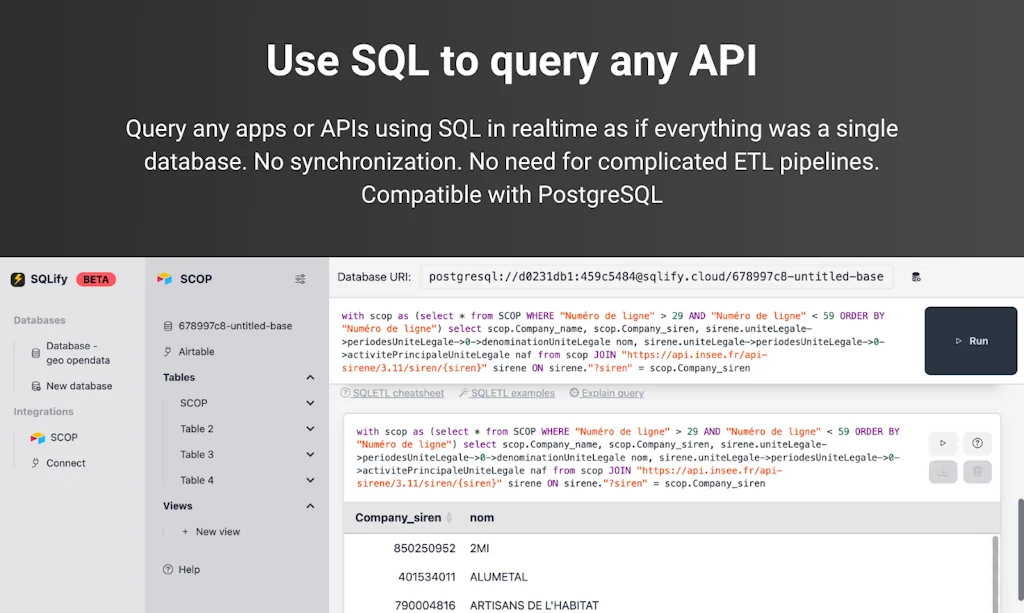Image resolution: width=1024 pixels, height=613 pixels.
Task: Click the question mark help icon in results panel
Action: pos(978,443)
